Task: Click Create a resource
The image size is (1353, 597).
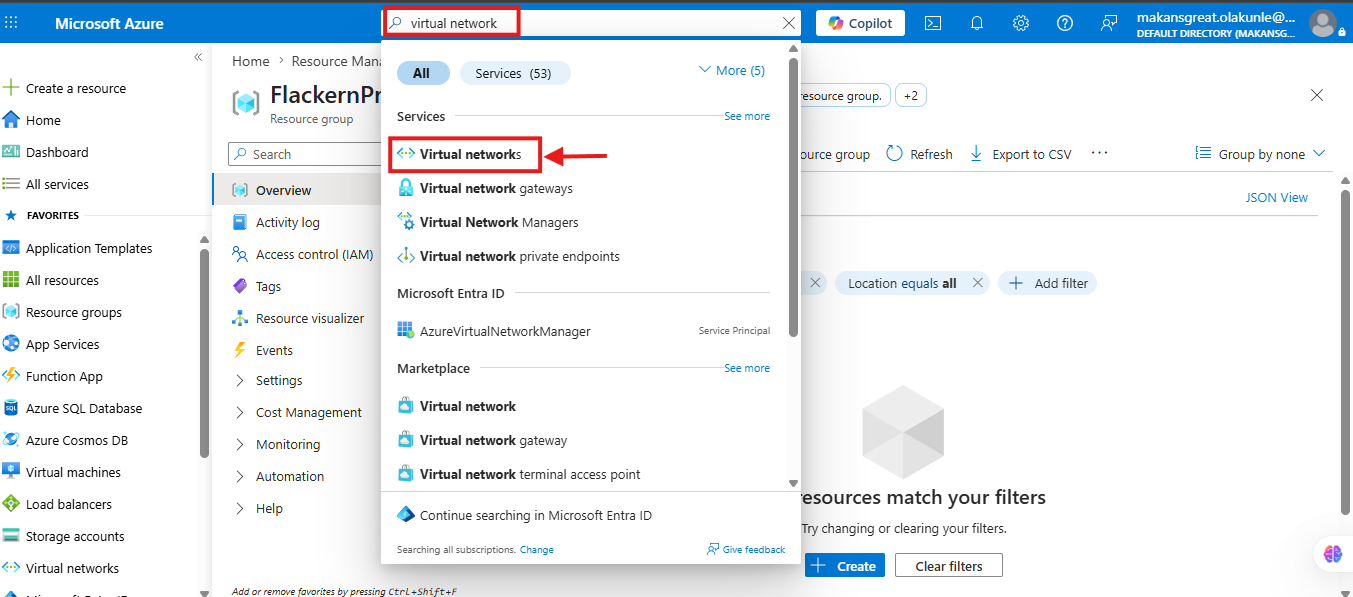Action: [x=65, y=88]
